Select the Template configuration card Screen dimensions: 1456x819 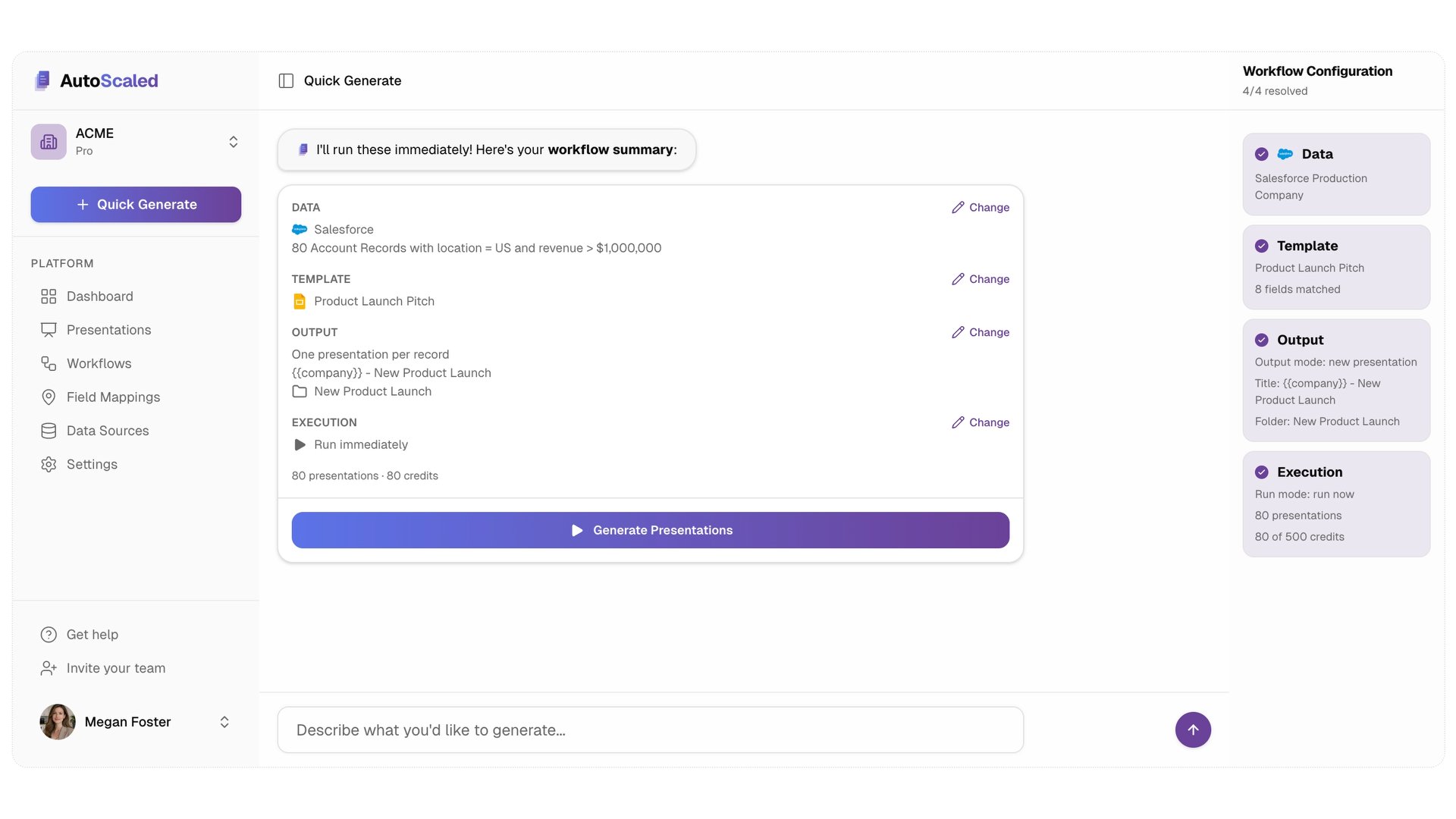coord(1336,267)
